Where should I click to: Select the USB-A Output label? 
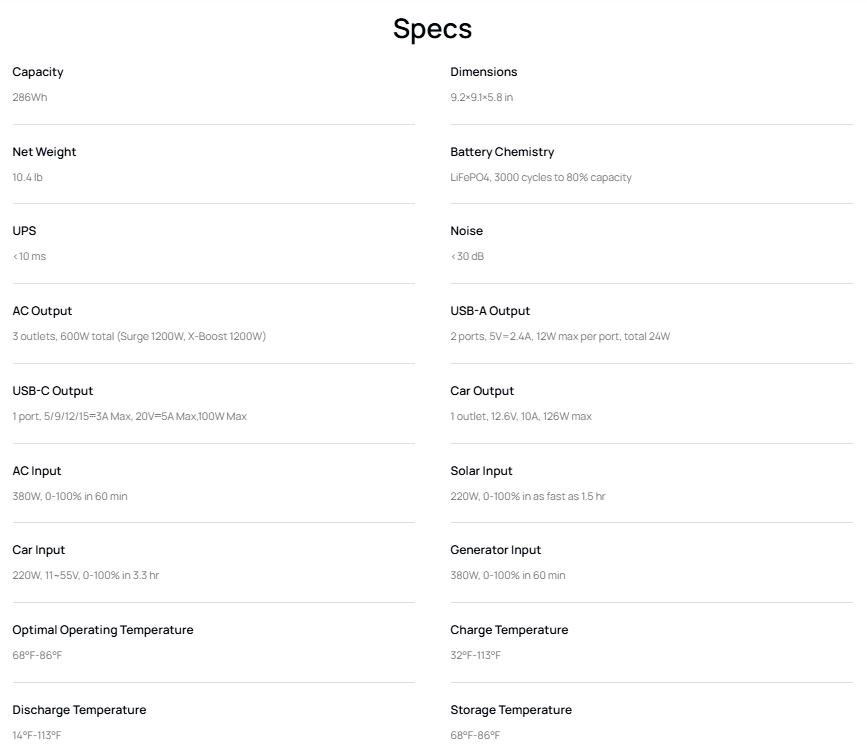[490, 311]
